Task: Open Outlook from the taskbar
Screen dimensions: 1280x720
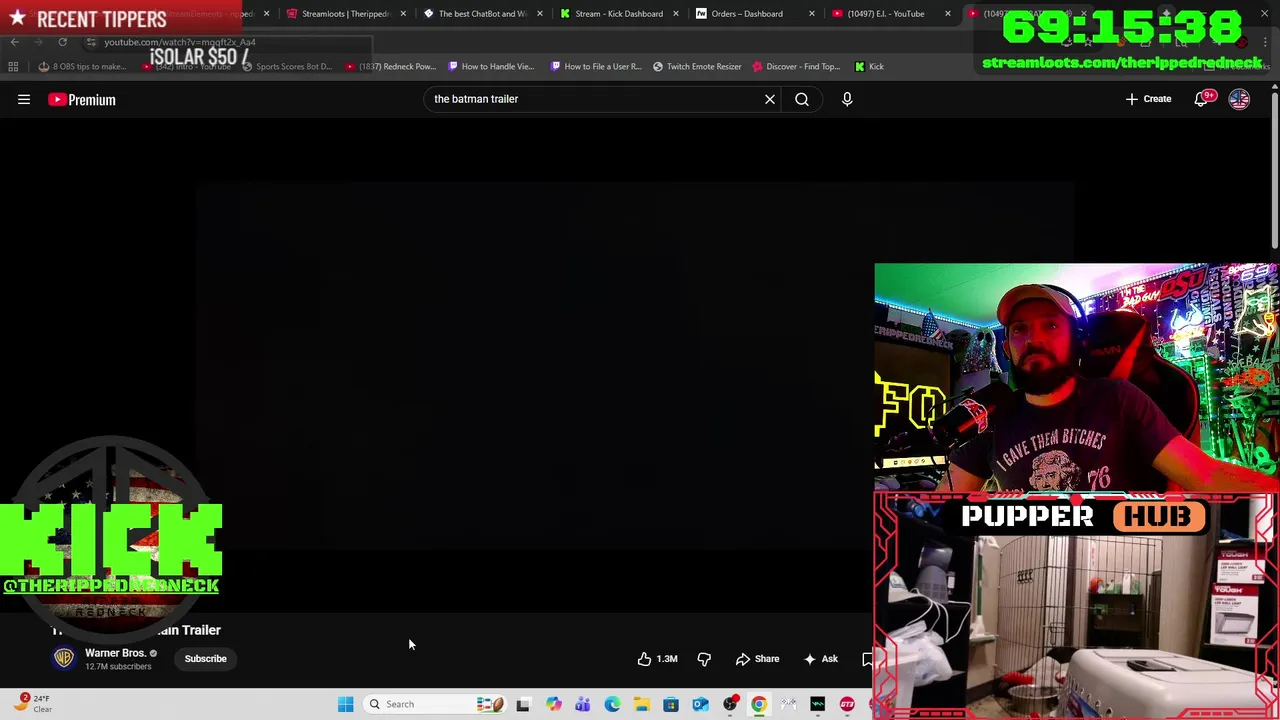Action: coord(700,704)
